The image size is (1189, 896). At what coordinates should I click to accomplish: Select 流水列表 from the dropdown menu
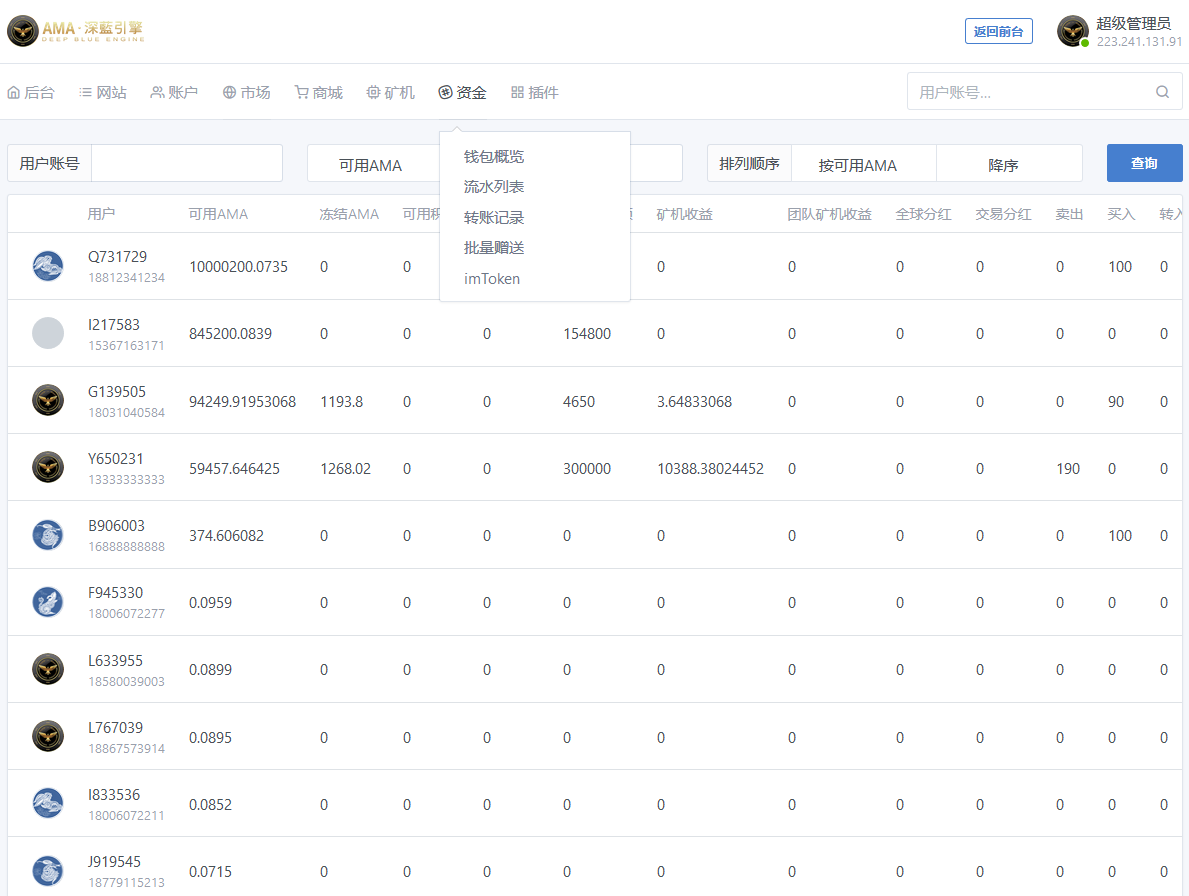click(494, 186)
